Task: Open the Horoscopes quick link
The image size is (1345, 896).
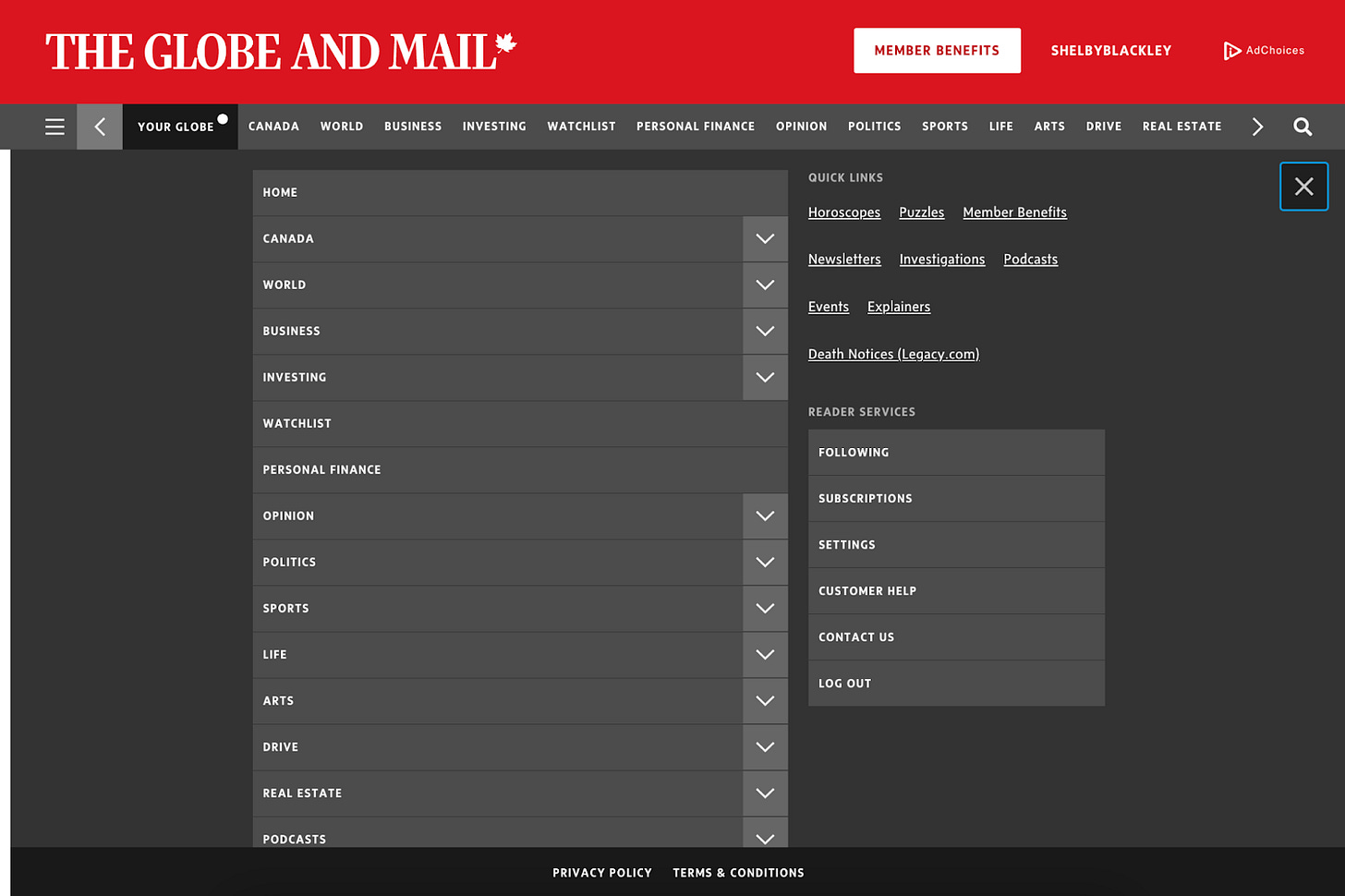Action: tap(844, 212)
